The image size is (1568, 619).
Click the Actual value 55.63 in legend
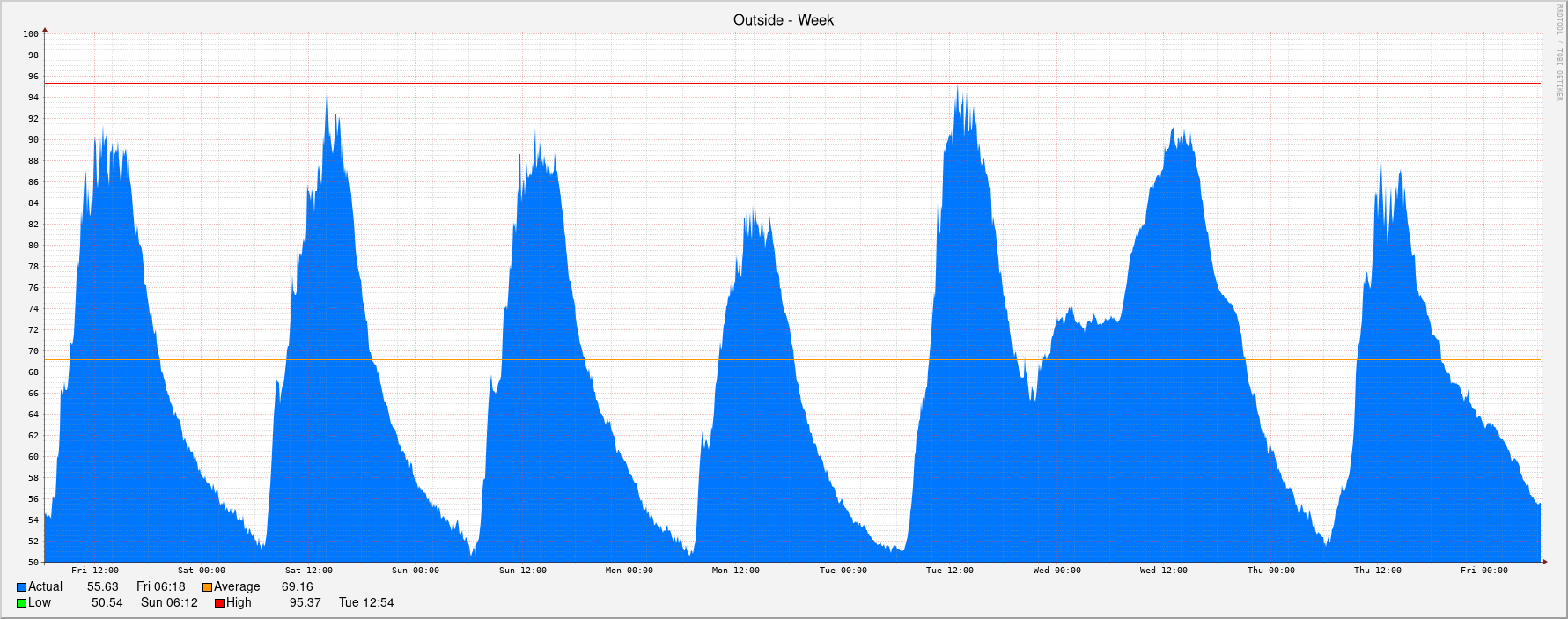tap(102, 587)
